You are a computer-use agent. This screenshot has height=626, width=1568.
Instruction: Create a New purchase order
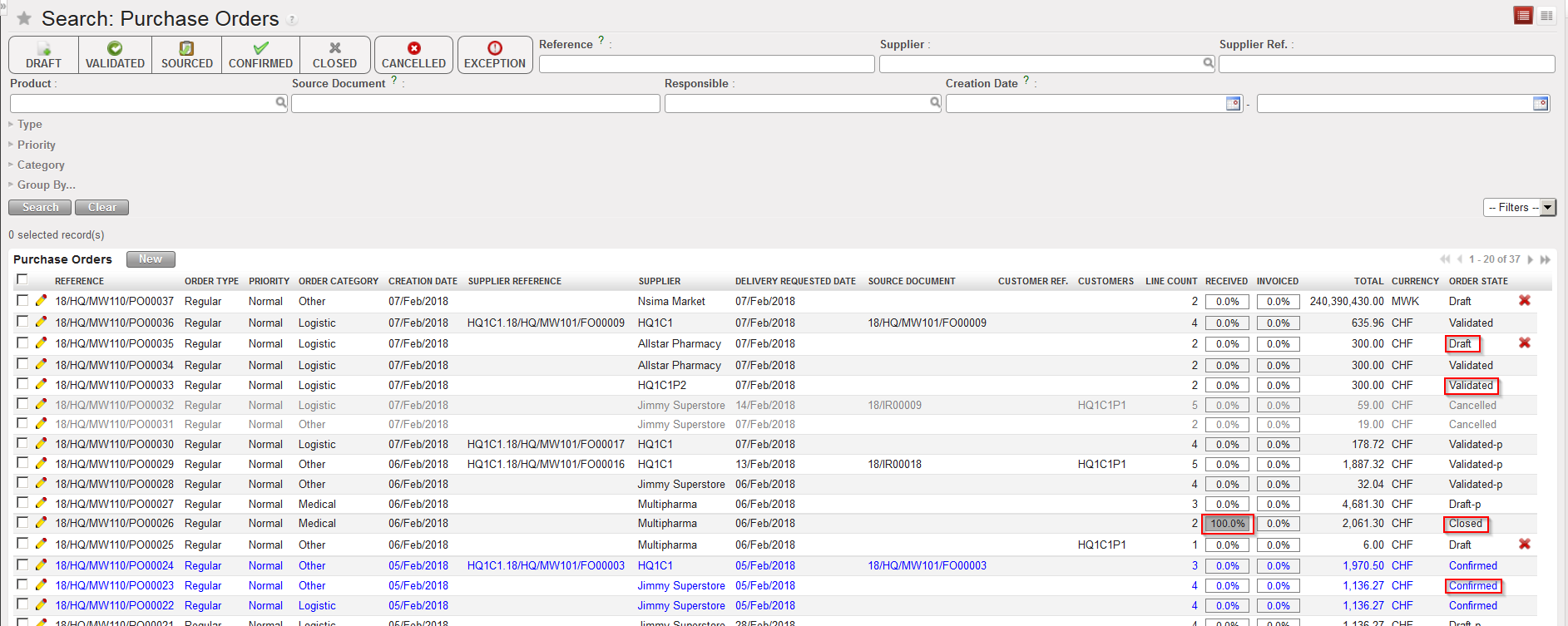151,259
